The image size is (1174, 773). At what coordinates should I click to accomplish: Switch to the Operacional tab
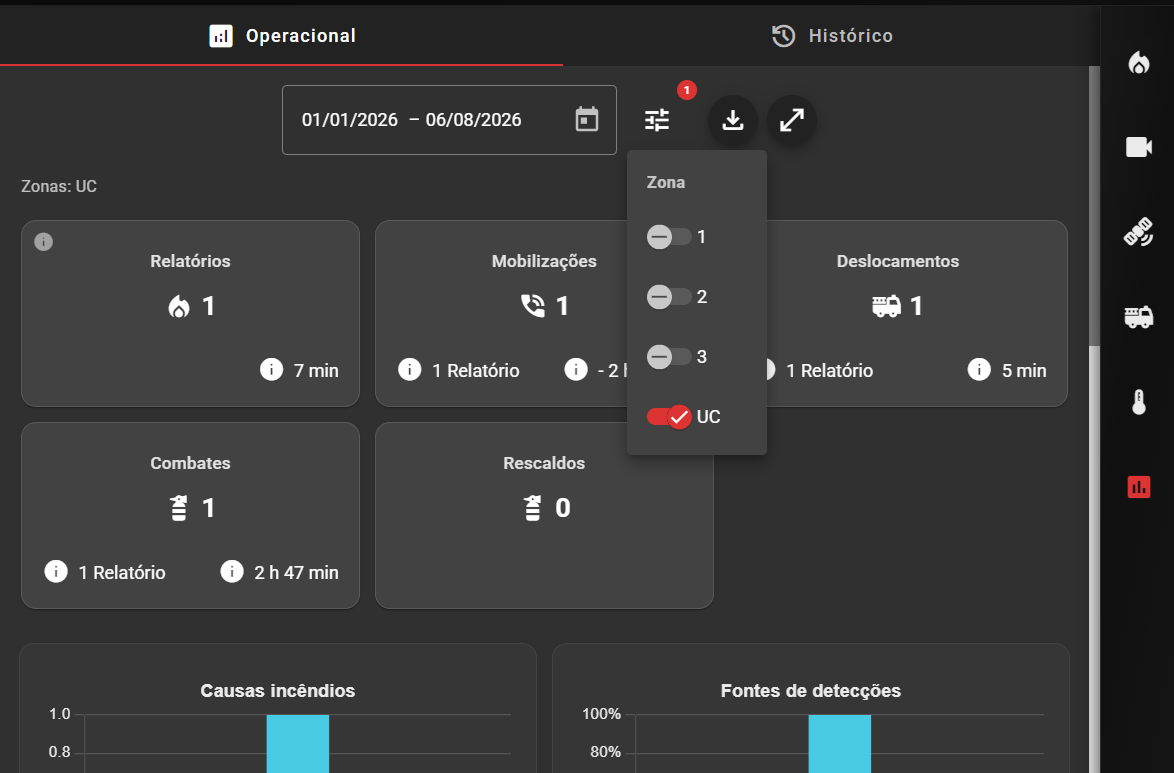282,34
